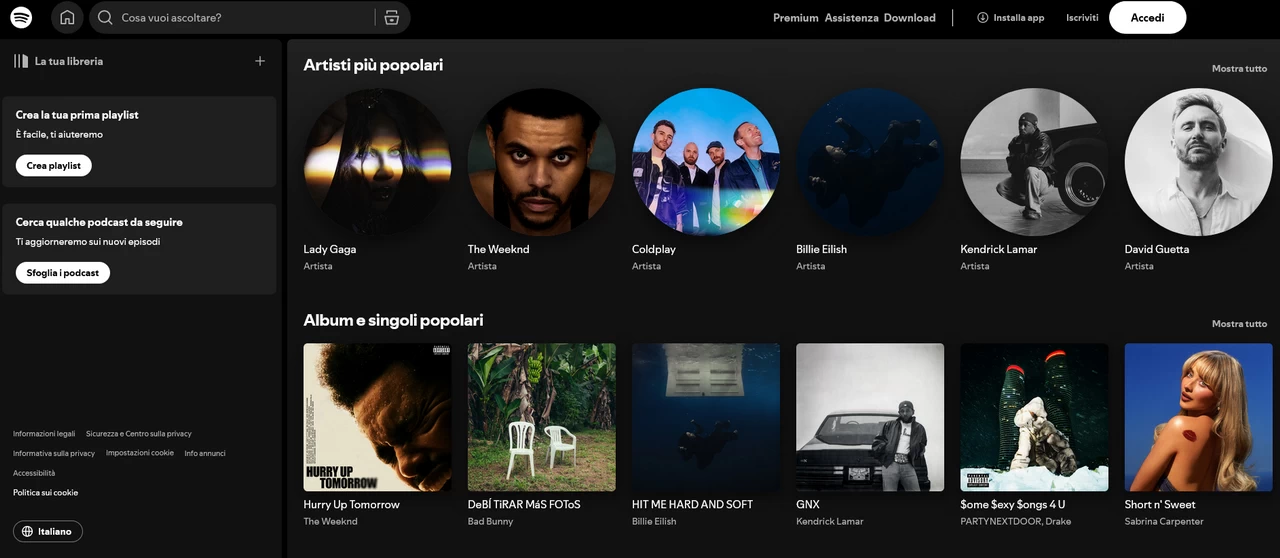Open Short n' Sweet album cover
Screen dimensions: 1280x558
tap(1198, 417)
